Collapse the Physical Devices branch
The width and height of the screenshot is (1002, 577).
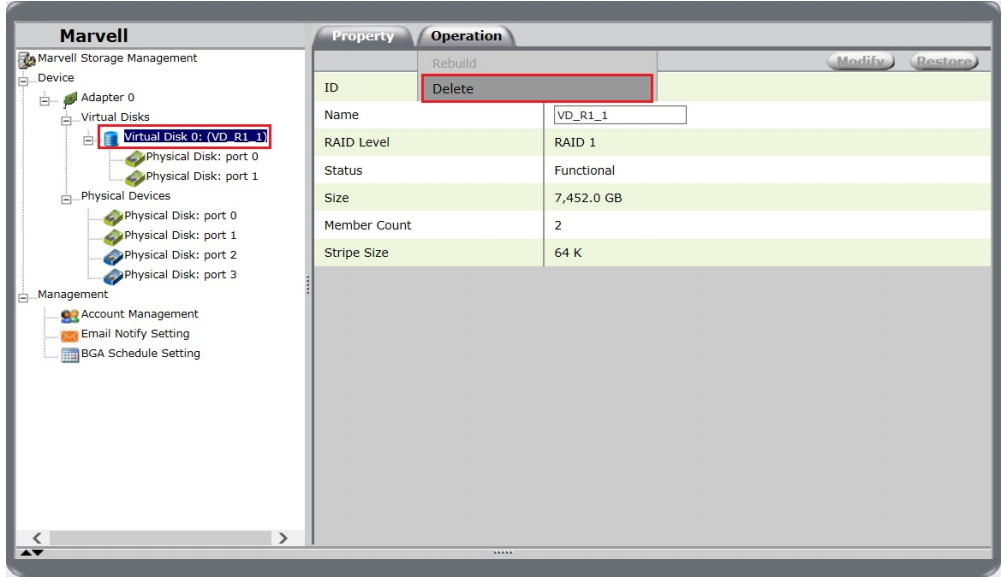66,199
